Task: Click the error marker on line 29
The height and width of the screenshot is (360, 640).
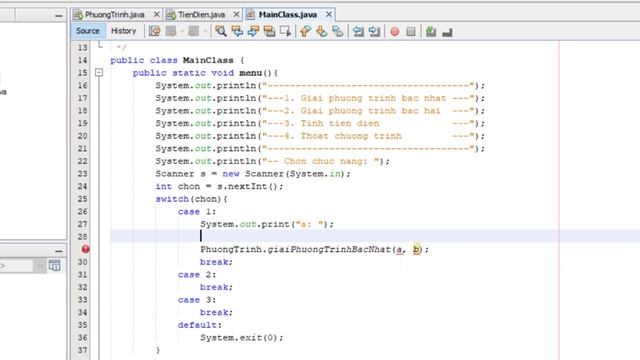Action: tap(85, 249)
